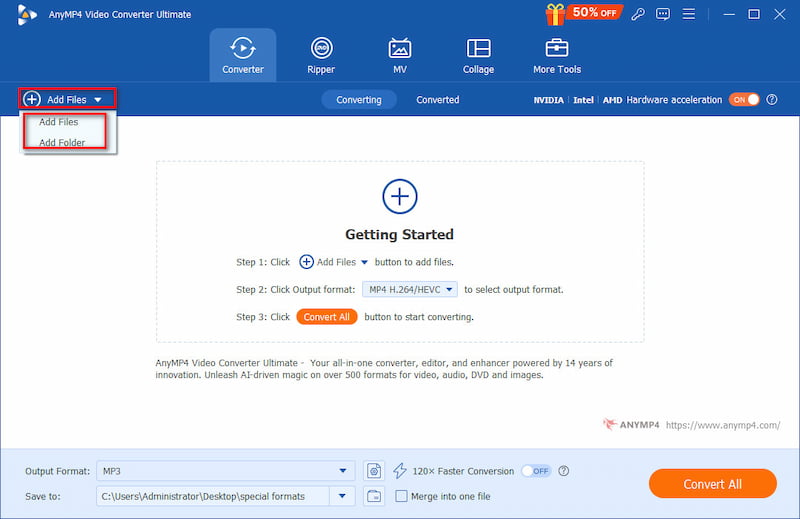Image resolution: width=800 pixels, height=519 pixels.
Task: Click the Add Files plus icon in Step 1
Action: click(x=306, y=262)
